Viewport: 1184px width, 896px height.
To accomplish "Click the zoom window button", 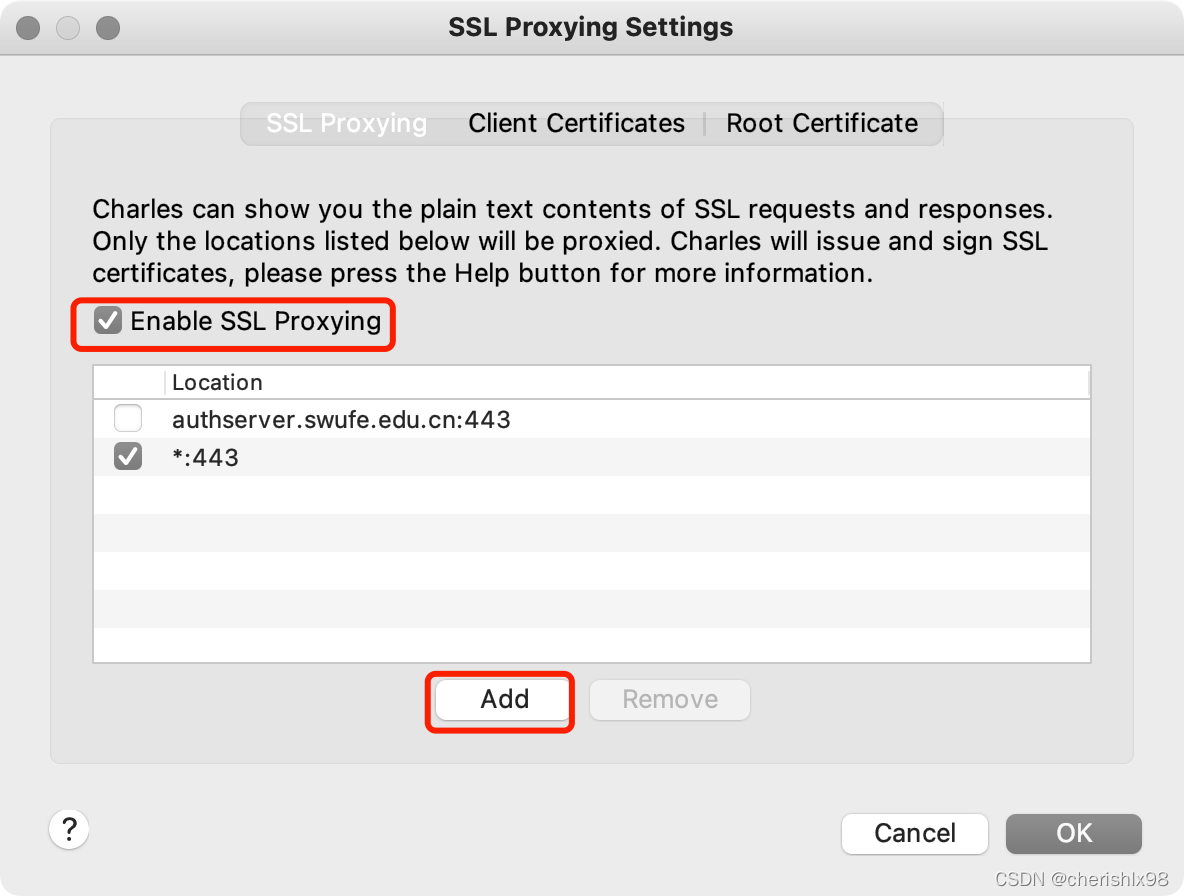I will click(108, 28).
